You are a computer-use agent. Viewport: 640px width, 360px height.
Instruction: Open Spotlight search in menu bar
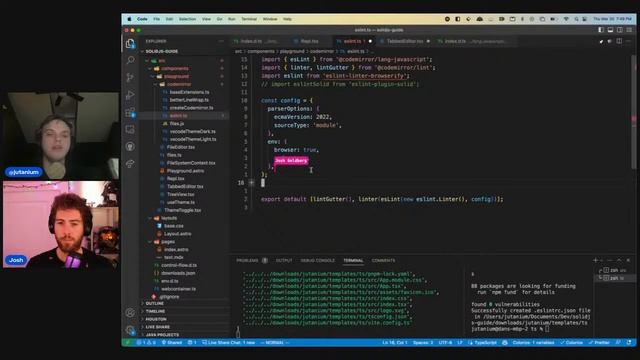tap(576, 19)
